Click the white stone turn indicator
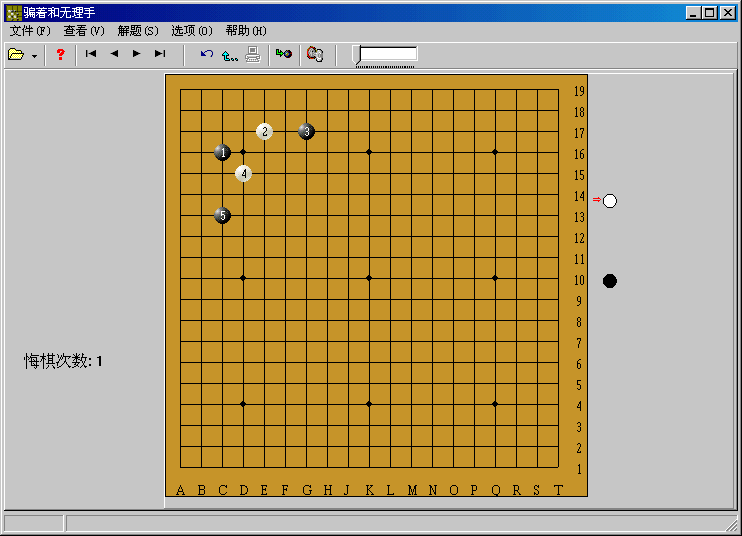 610,201
